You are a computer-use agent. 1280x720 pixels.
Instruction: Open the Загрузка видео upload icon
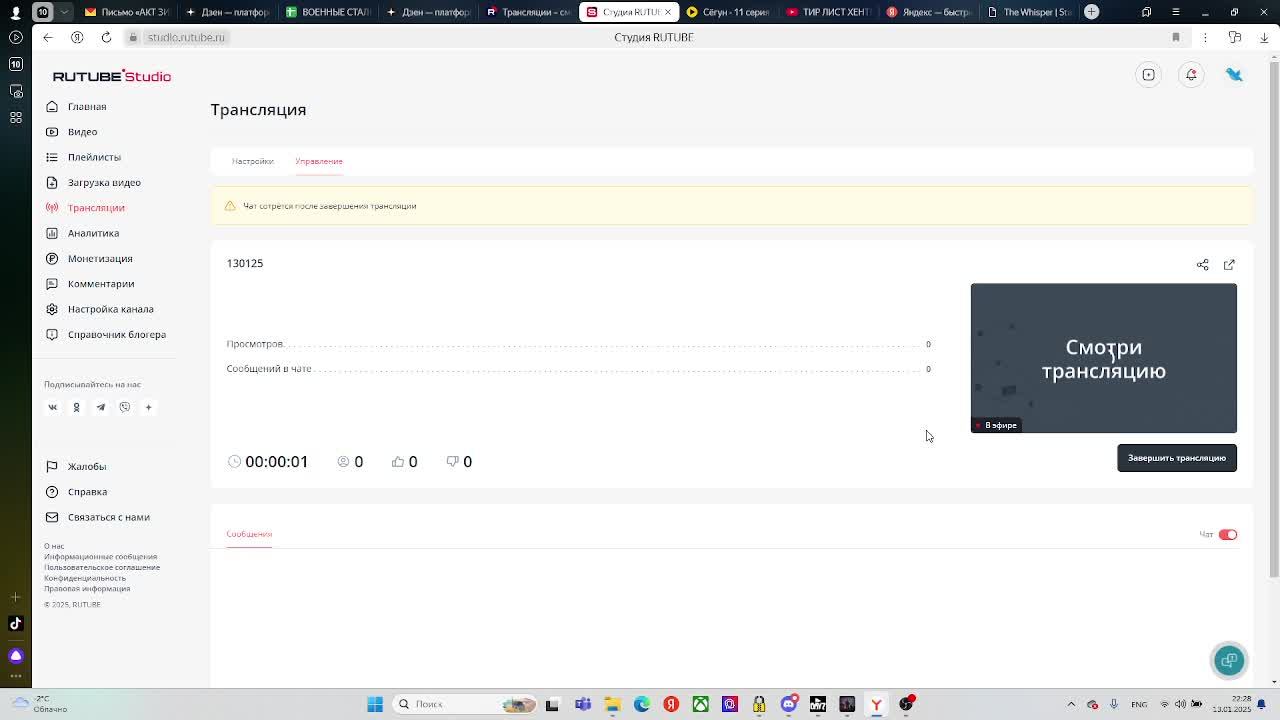(52, 182)
